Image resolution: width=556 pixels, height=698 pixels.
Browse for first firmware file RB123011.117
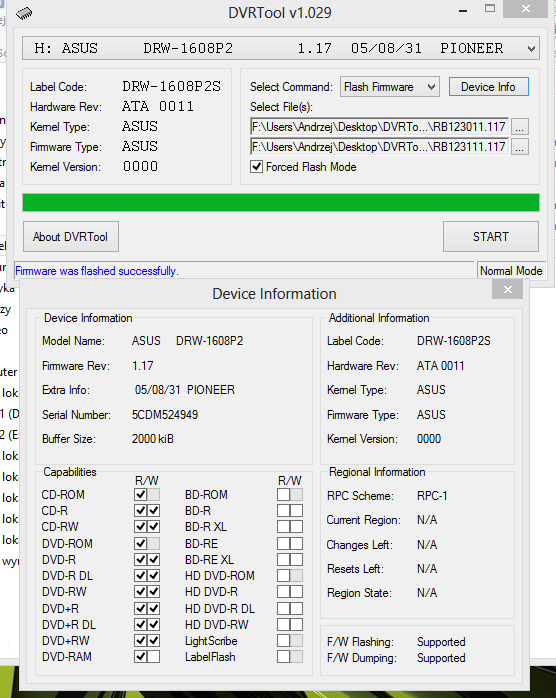tap(519, 127)
